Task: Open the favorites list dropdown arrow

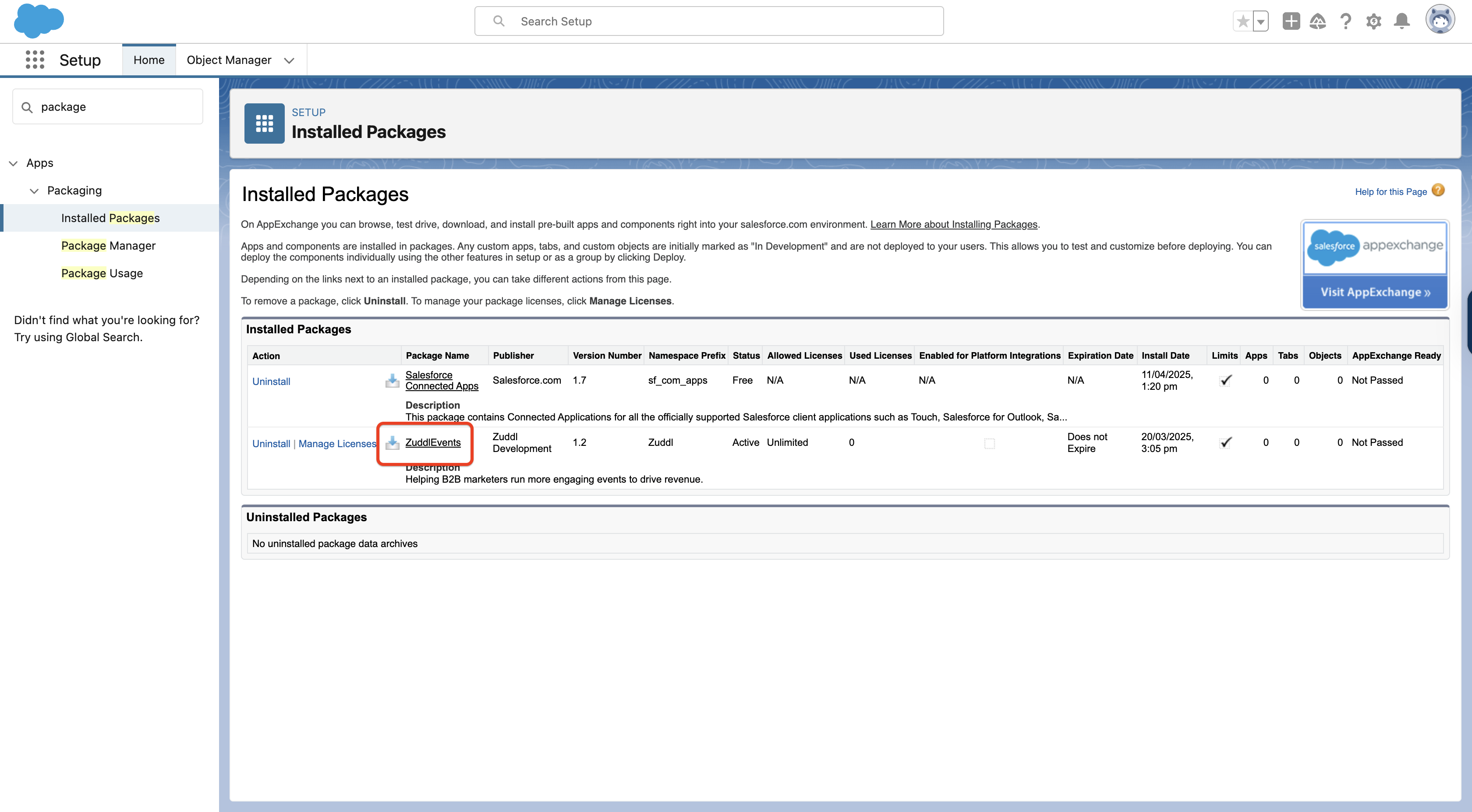Action: 1260,22
